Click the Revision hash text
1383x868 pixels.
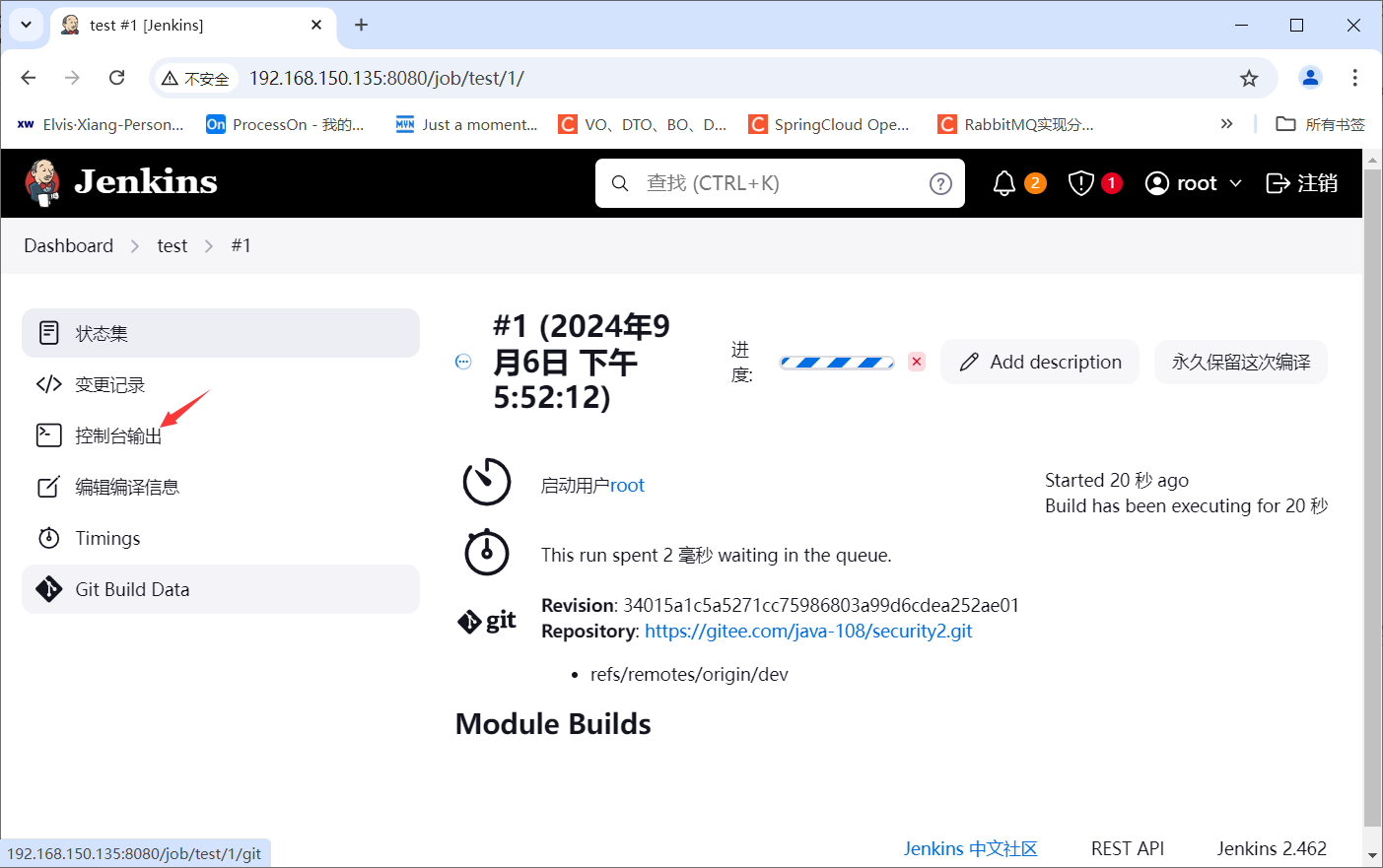click(x=821, y=605)
